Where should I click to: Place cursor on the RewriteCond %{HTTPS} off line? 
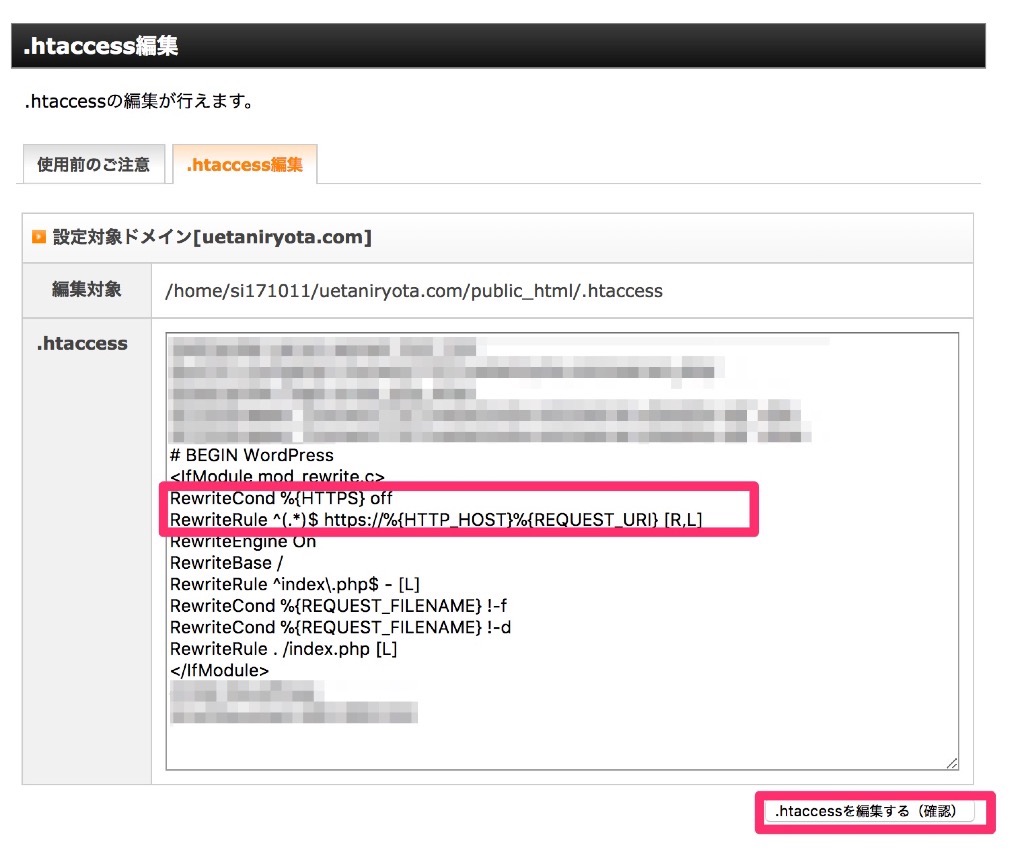[x=282, y=498]
